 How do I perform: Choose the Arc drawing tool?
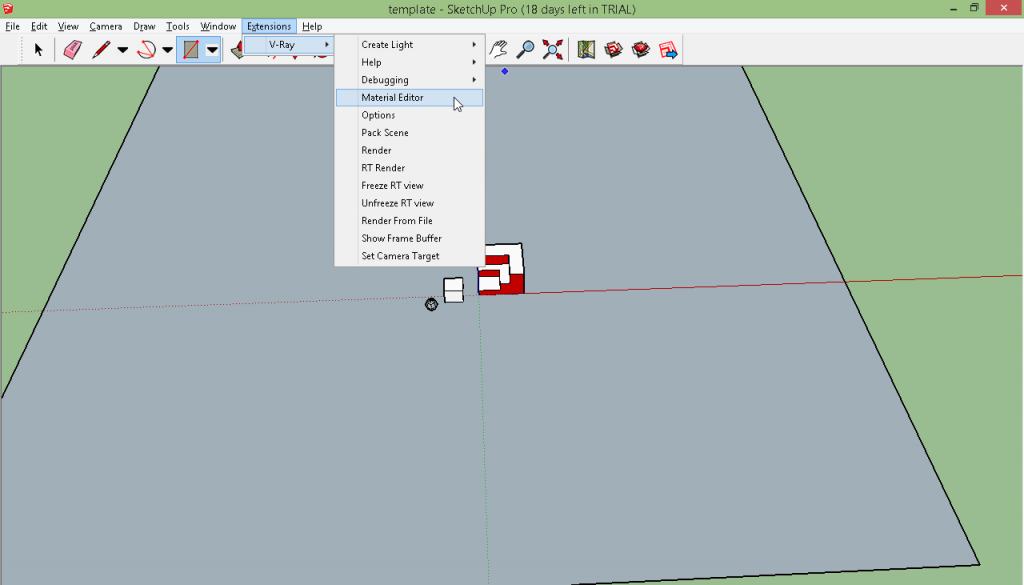click(x=145, y=49)
